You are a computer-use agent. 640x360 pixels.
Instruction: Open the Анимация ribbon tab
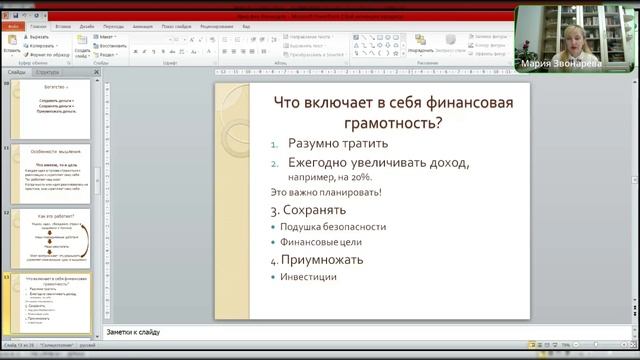pyautogui.click(x=142, y=27)
